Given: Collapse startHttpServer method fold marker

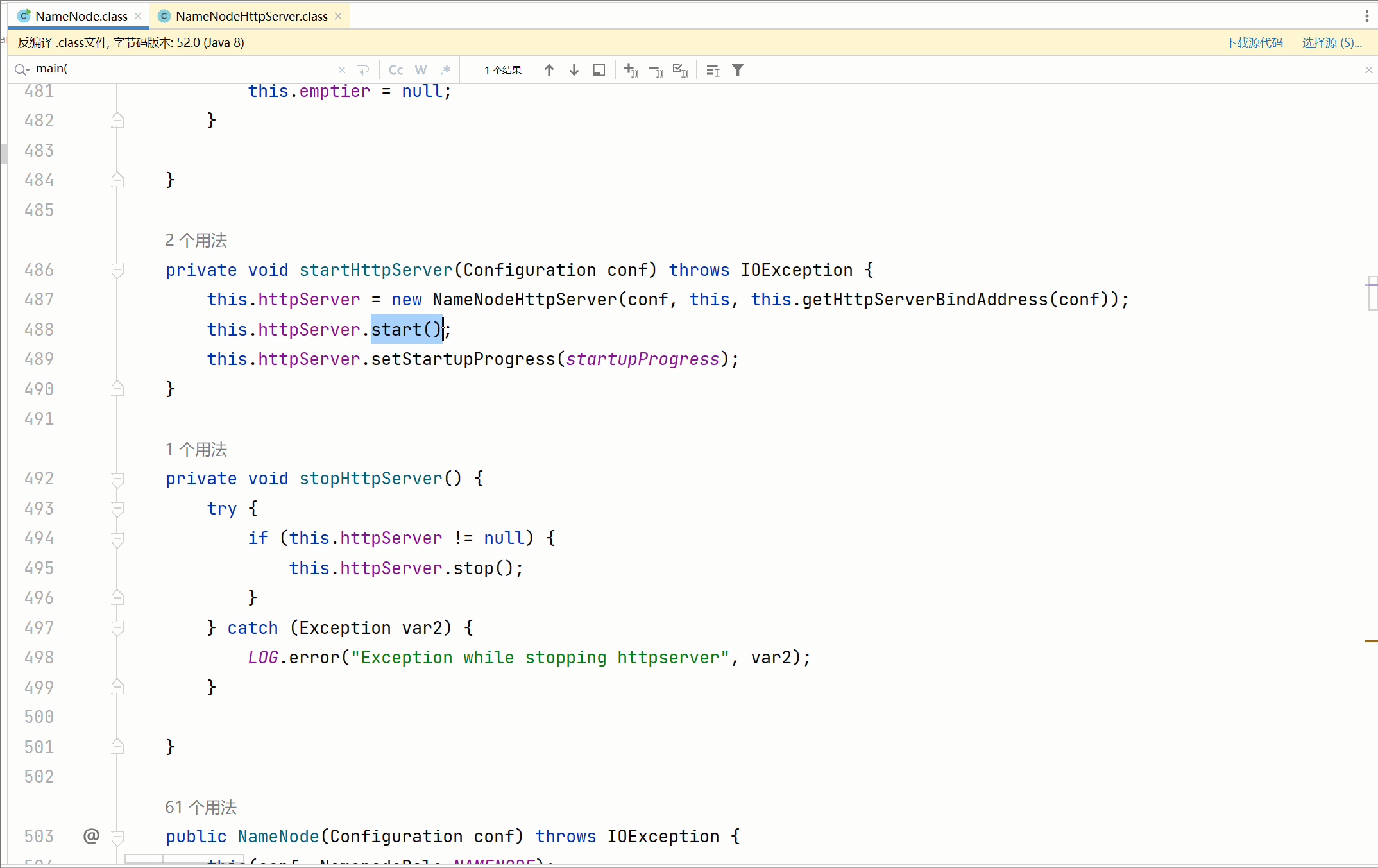Looking at the screenshot, I should coord(117,270).
